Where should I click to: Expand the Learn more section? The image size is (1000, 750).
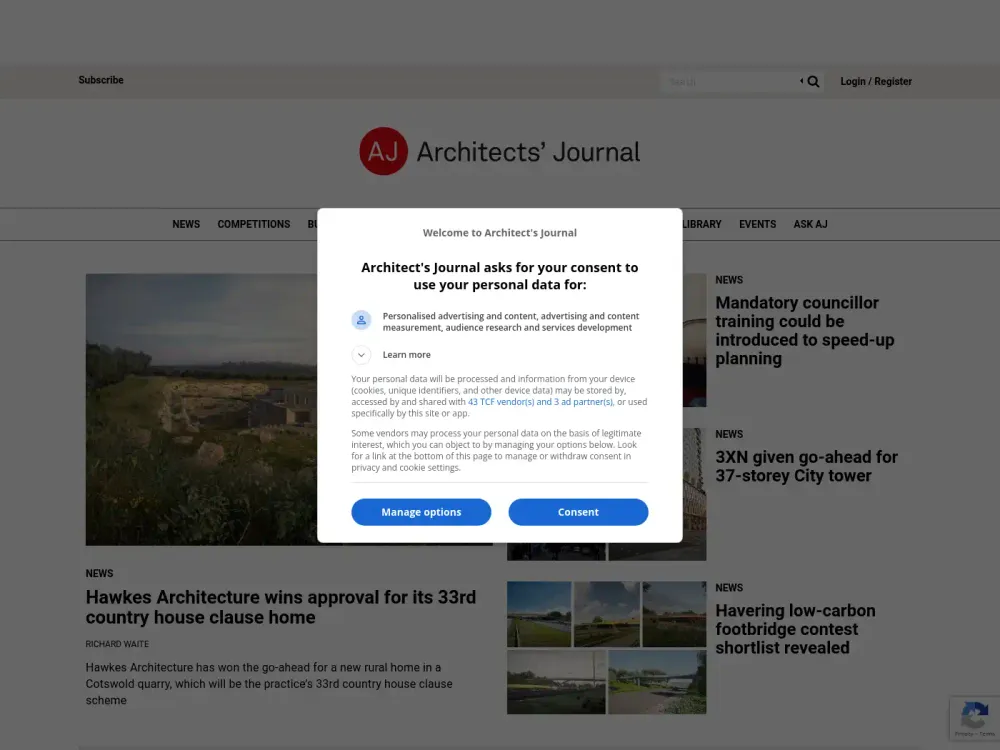(x=406, y=354)
